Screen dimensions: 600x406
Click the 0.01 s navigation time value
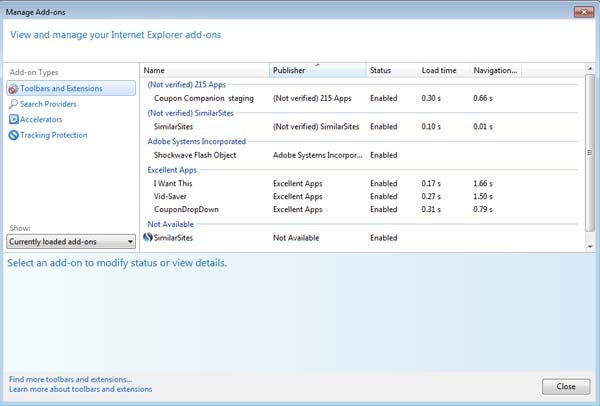(483, 127)
